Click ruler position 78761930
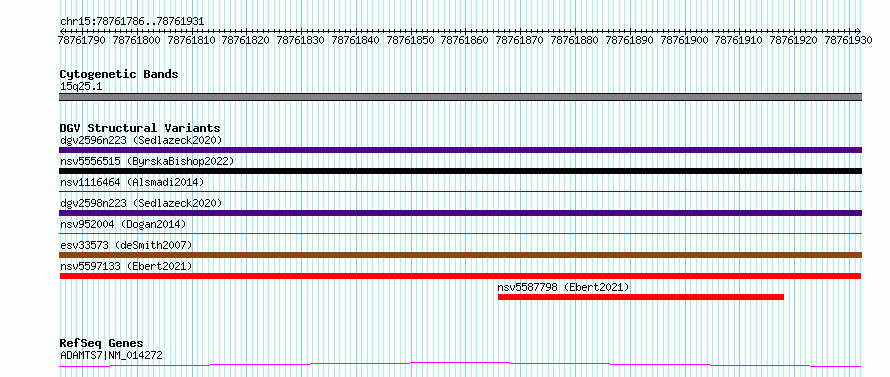The width and height of the screenshot is (890, 377). [848, 40]
